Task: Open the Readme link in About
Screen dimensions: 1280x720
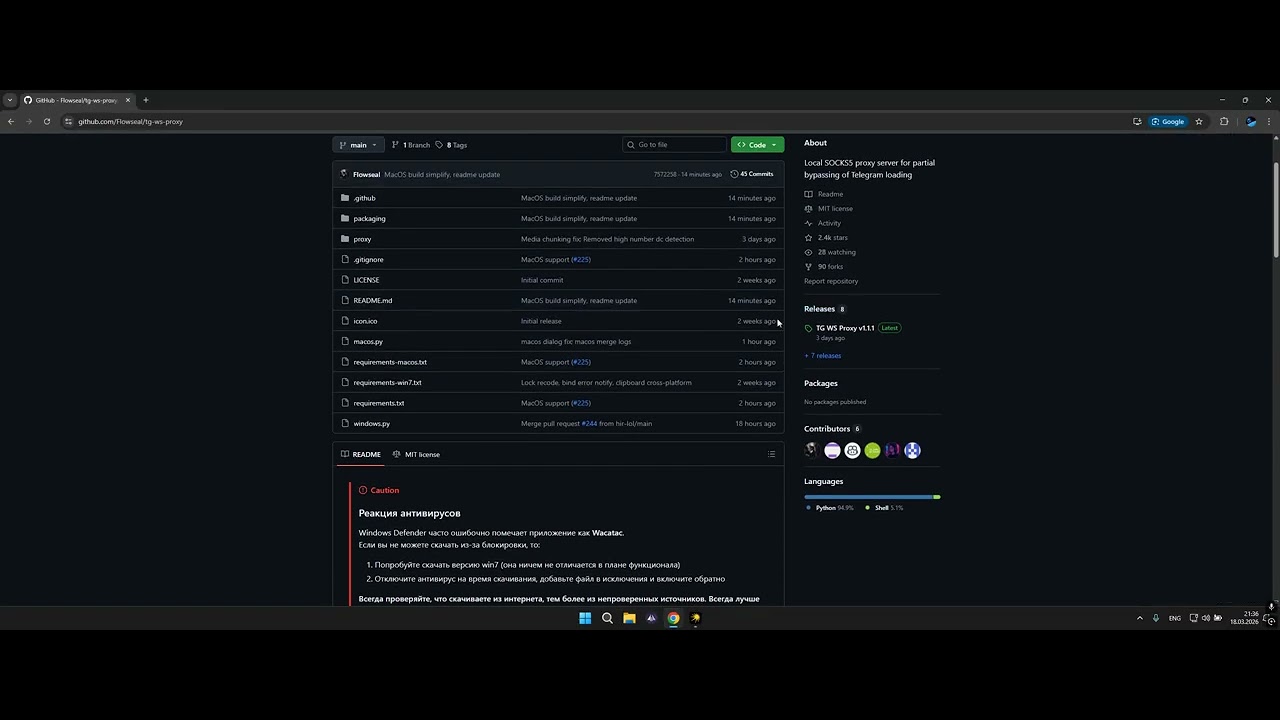Action: pyautogui.click(x=824, y=194)
